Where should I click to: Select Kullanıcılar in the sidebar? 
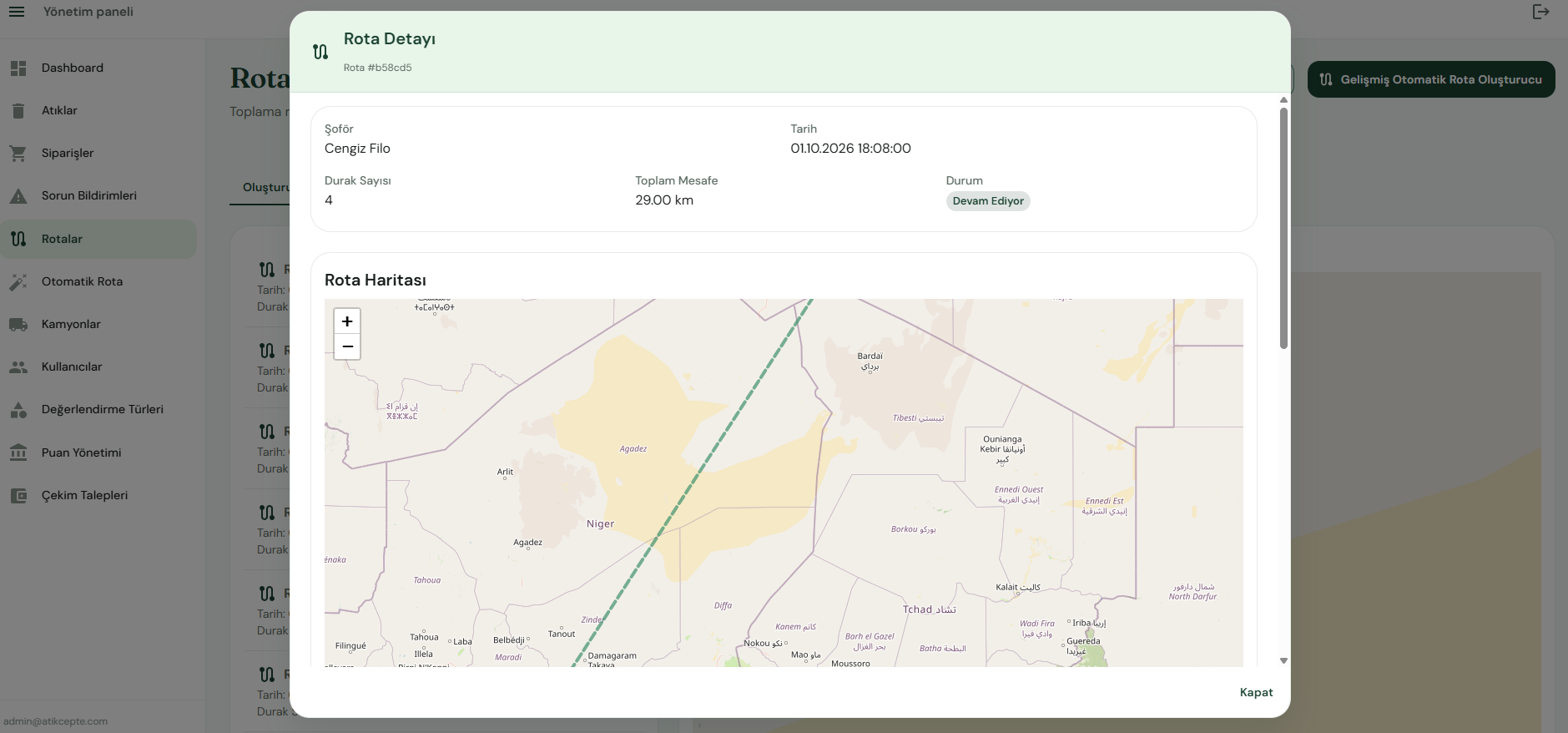coord(98,367)
